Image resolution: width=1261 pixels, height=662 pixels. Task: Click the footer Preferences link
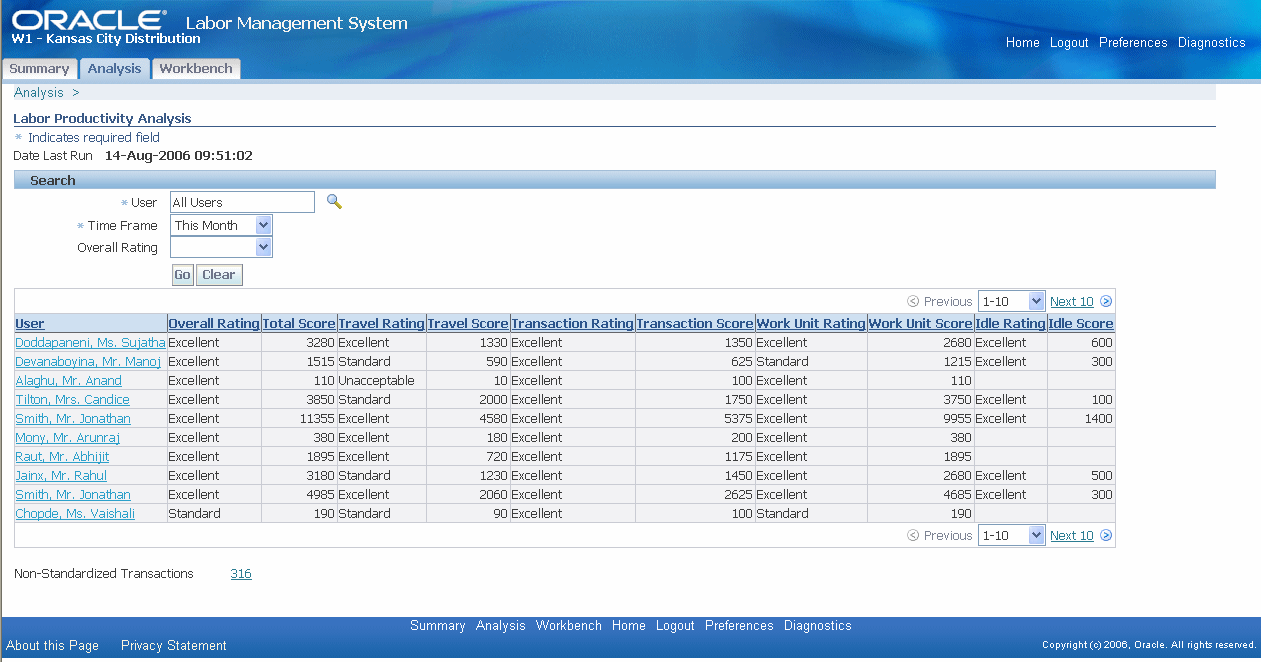click(739, 626)
